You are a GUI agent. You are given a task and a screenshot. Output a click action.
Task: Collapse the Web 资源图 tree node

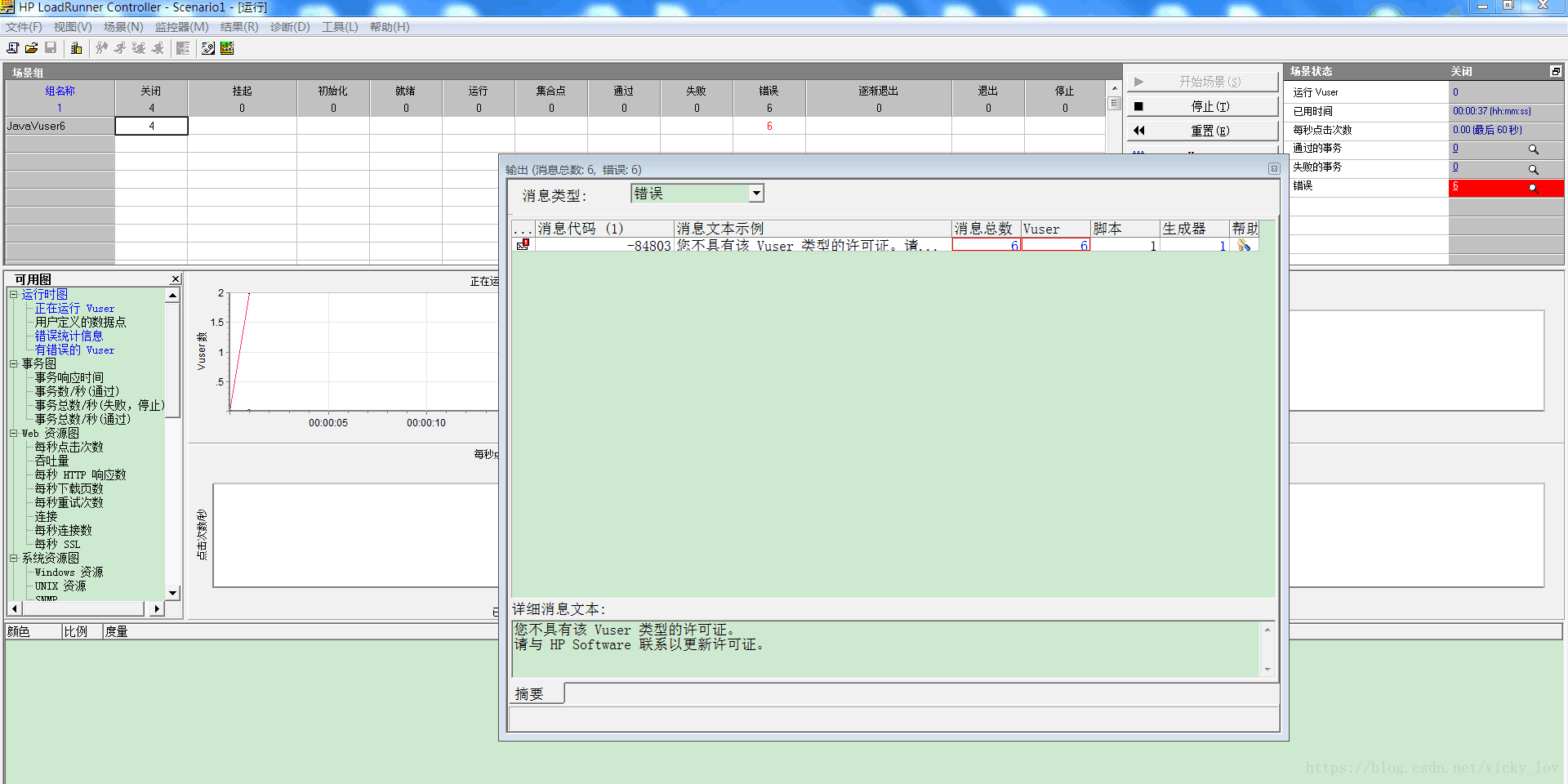[14, 433]
